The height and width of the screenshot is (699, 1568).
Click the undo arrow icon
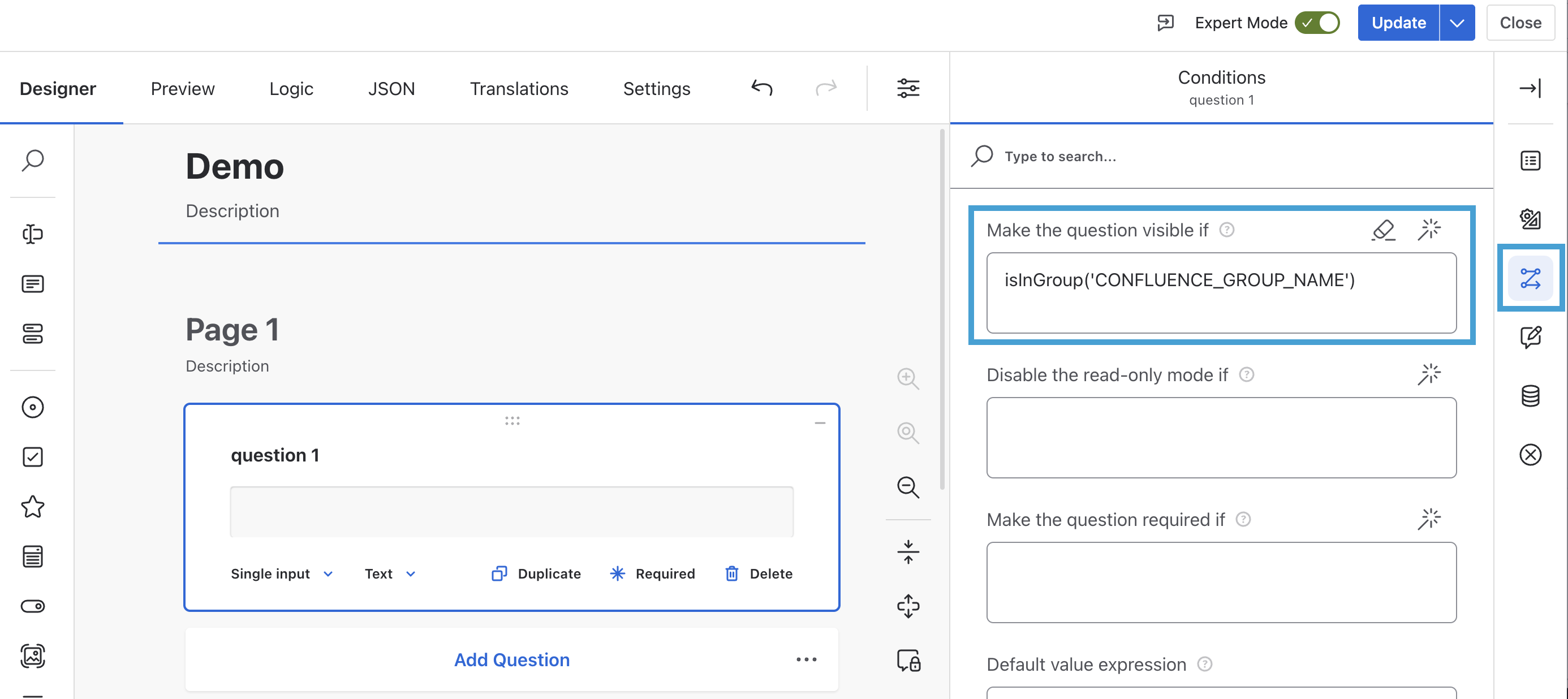[x=761, y=88]
